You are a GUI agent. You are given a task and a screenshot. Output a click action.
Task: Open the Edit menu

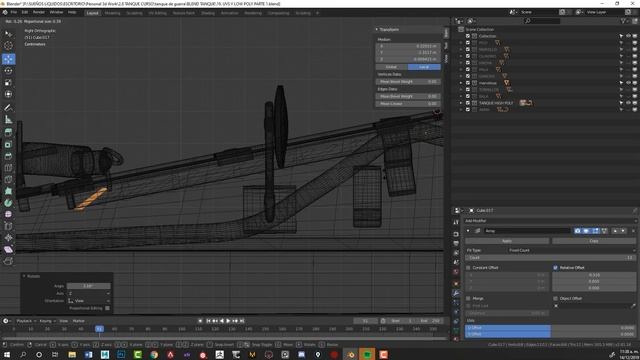(x=24, y=13)
